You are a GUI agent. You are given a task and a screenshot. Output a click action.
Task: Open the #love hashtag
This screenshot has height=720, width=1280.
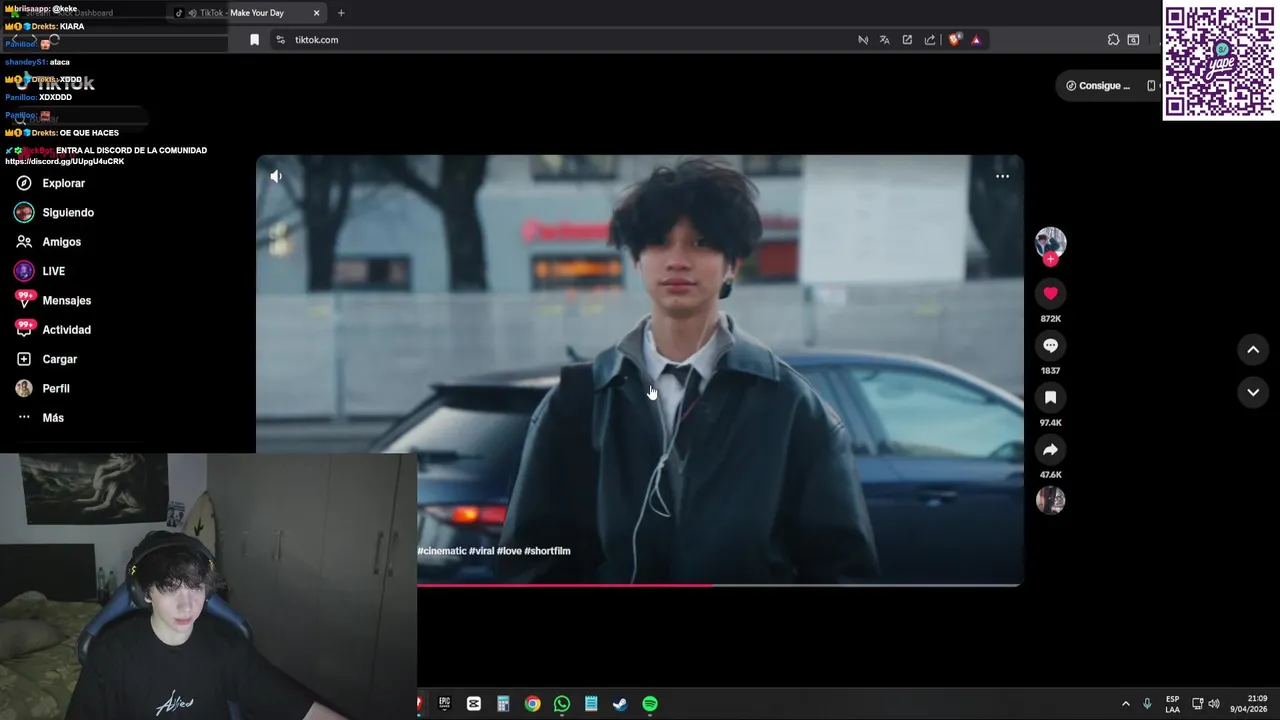(509, 551)
